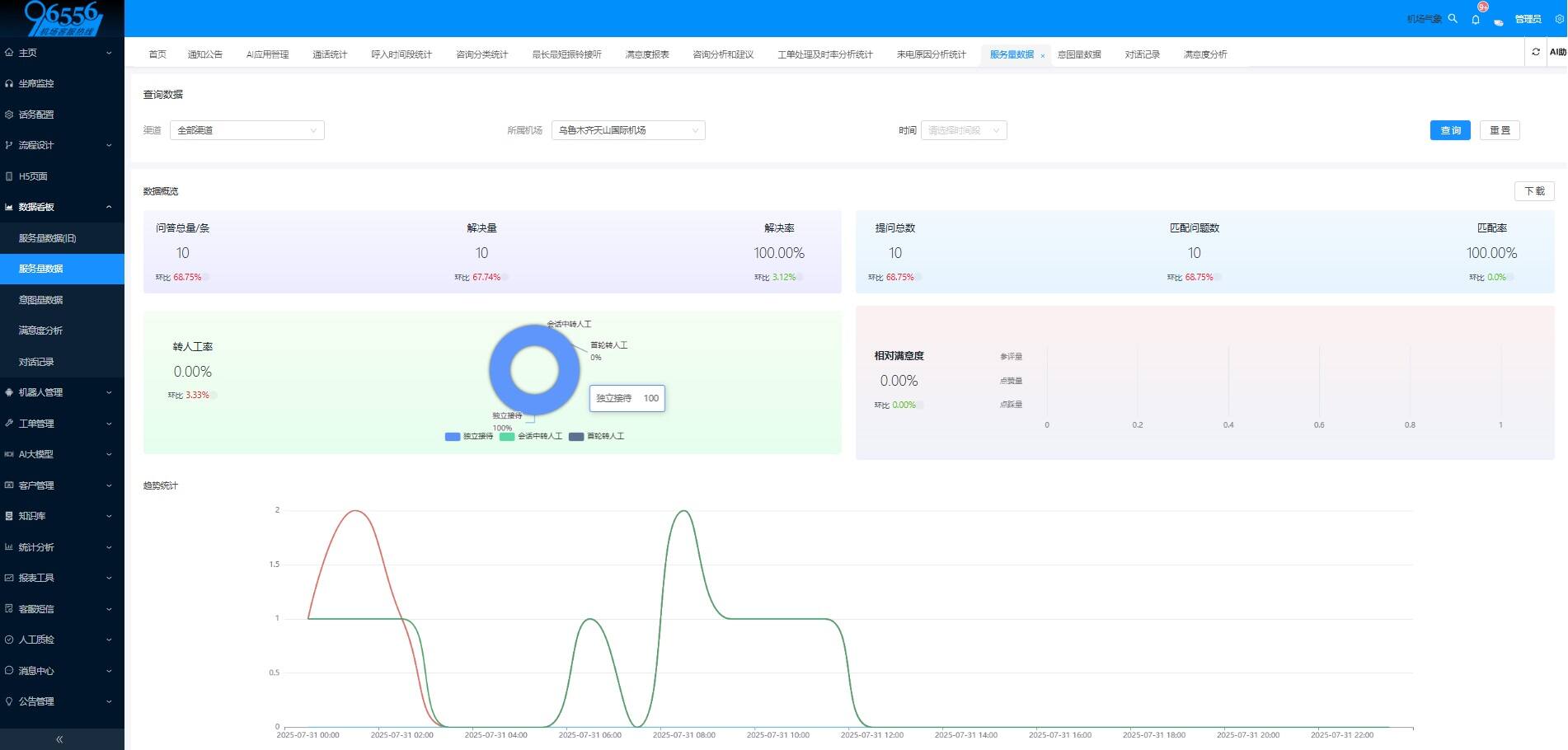Screen dimensions: 1568x750
Task: Click the refresh icon beside the tab bar
Action: [1536, 52]
